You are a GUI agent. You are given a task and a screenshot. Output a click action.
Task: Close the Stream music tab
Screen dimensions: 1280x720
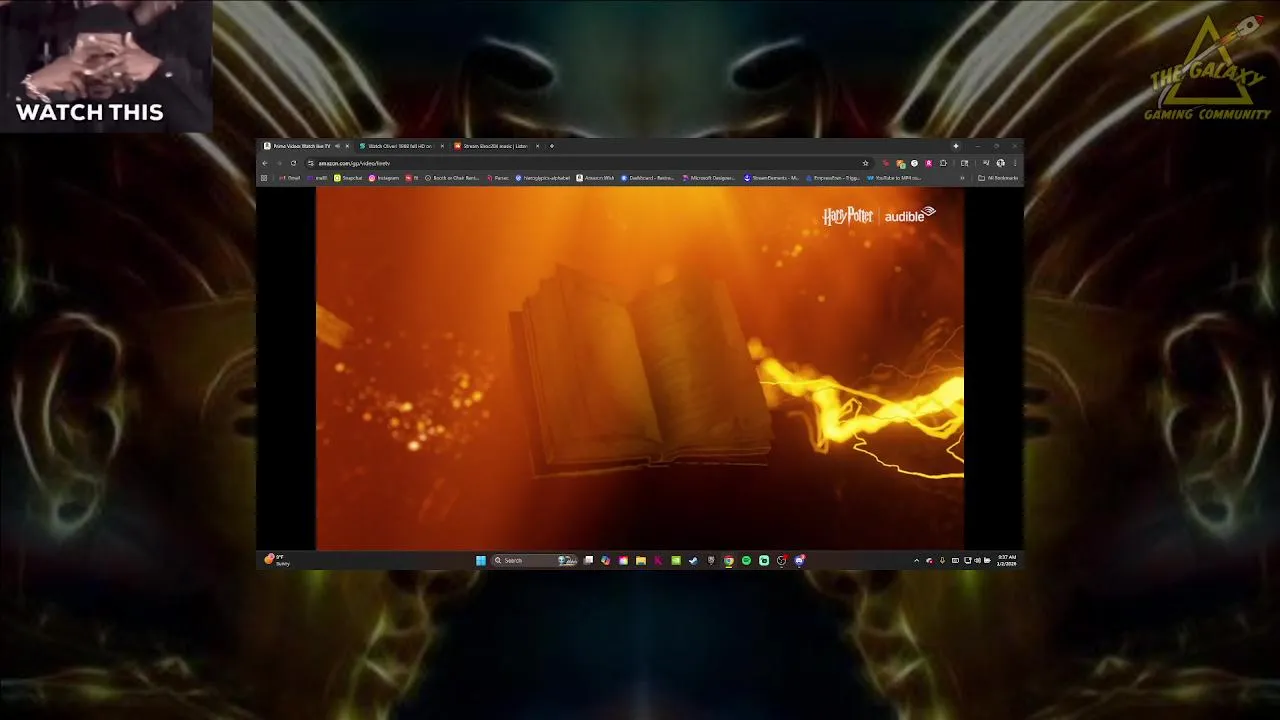tap(537, 146)
